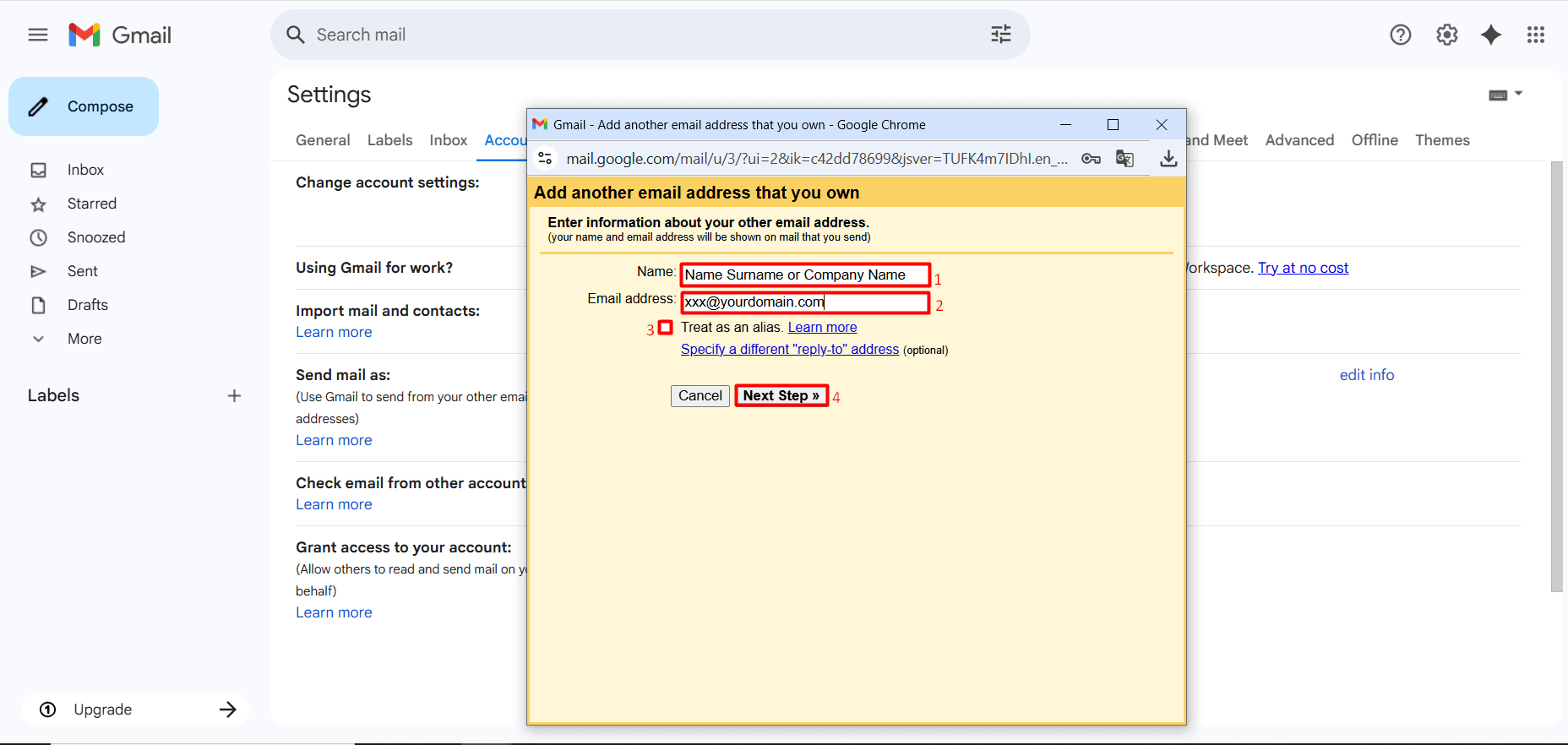Click the Upgrade text in sidebar

(x=103, y=710)
